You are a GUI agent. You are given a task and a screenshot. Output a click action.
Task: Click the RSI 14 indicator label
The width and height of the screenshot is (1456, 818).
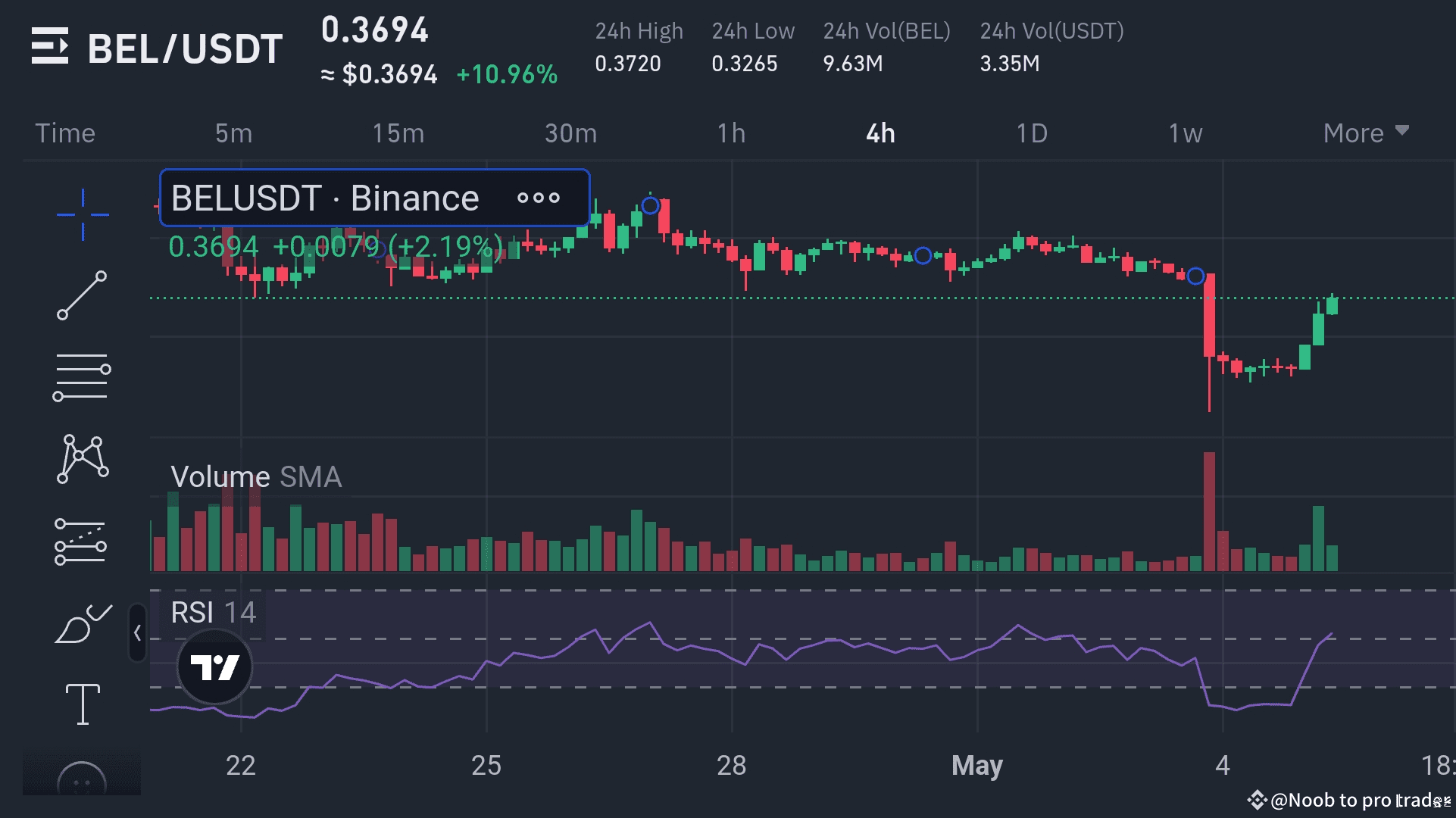[213, 612]
